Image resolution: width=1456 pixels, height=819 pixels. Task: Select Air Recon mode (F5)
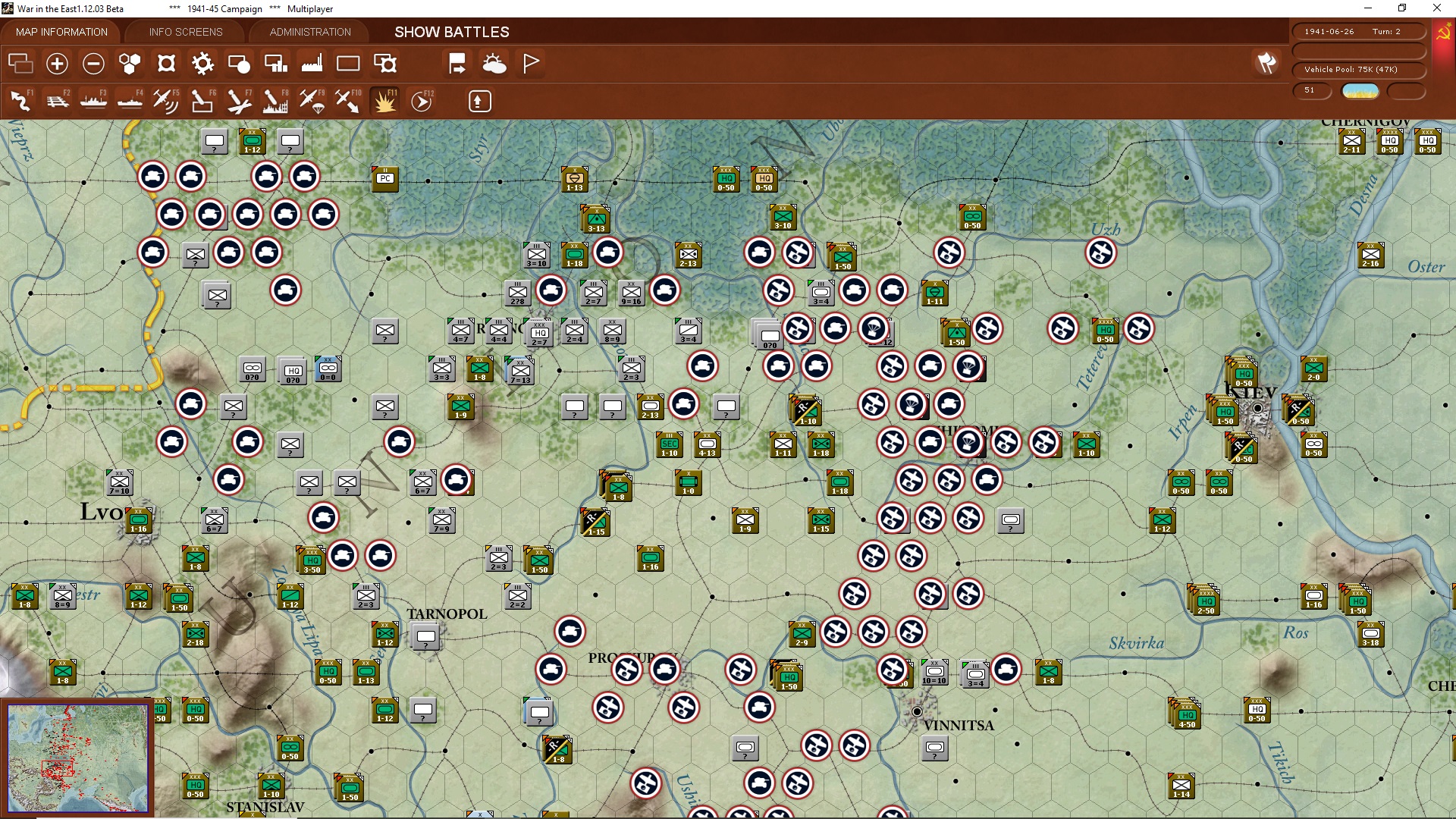165,101
